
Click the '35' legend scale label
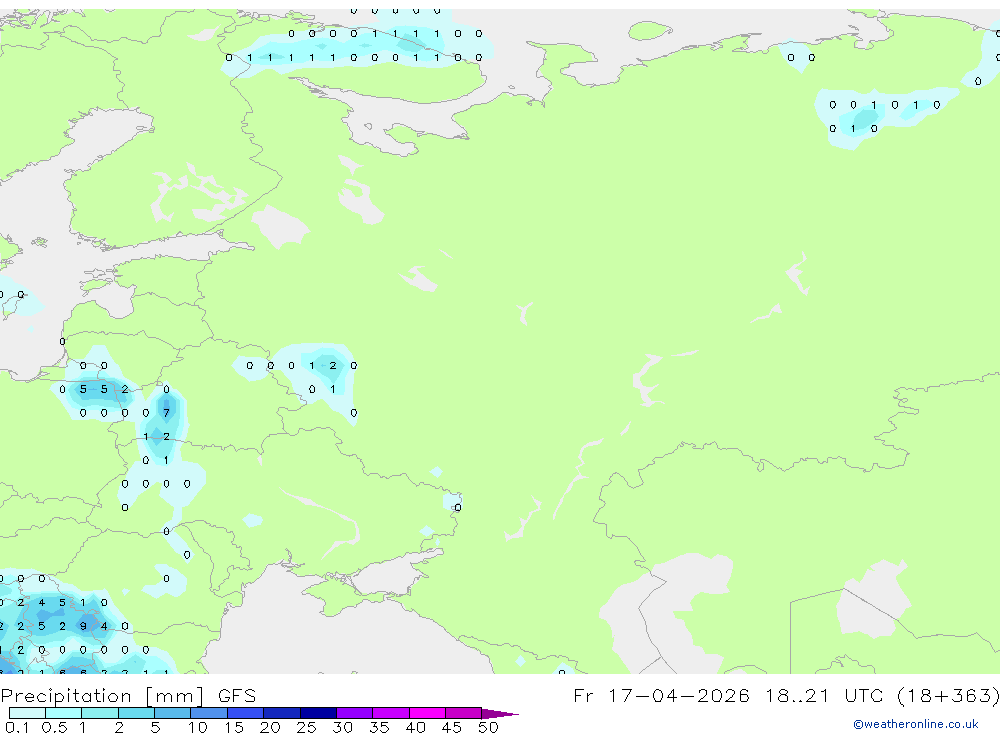click(x=379, y=727)
